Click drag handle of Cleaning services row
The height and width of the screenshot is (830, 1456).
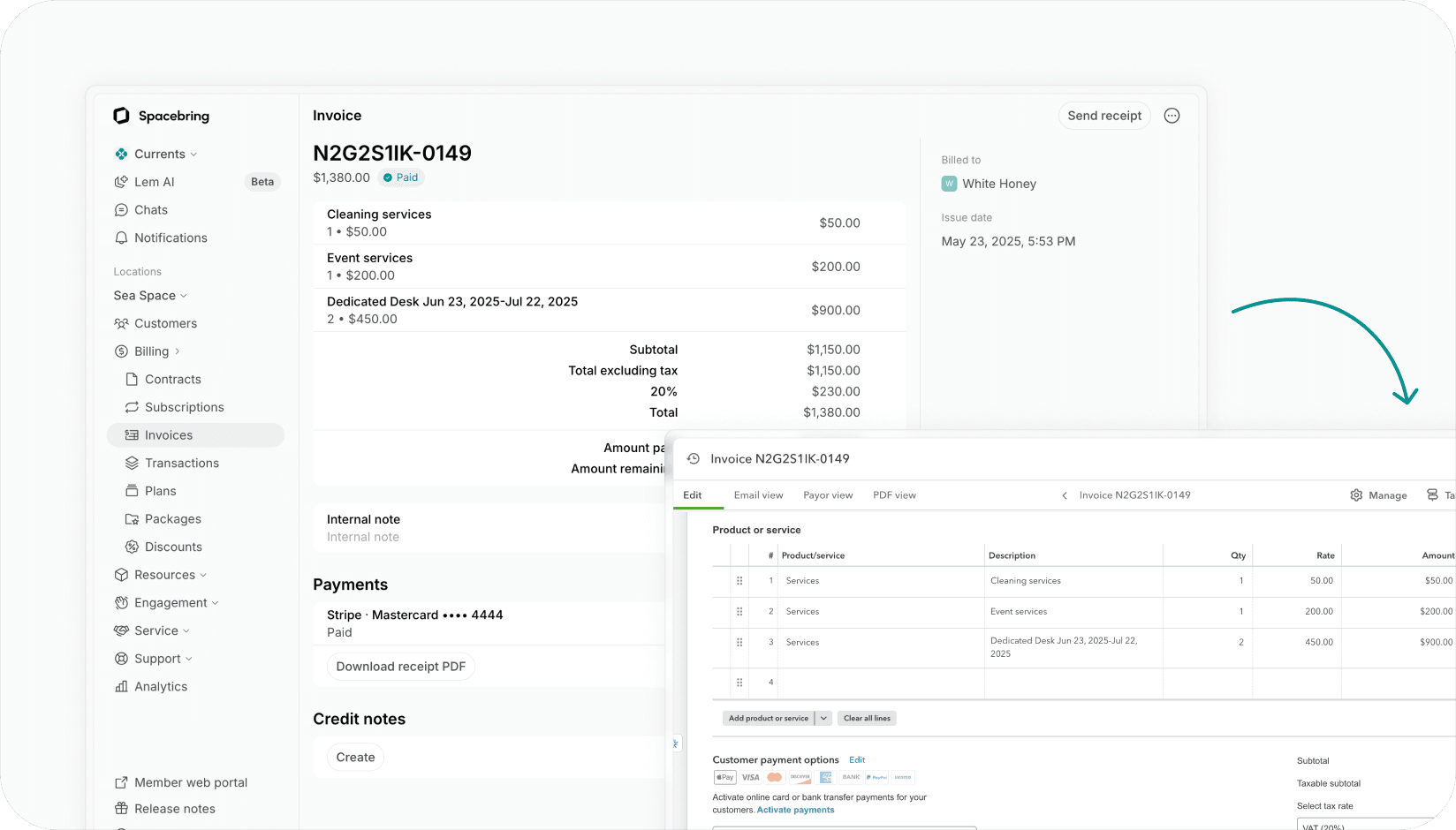pyautogui.click(x=739, y=582)
